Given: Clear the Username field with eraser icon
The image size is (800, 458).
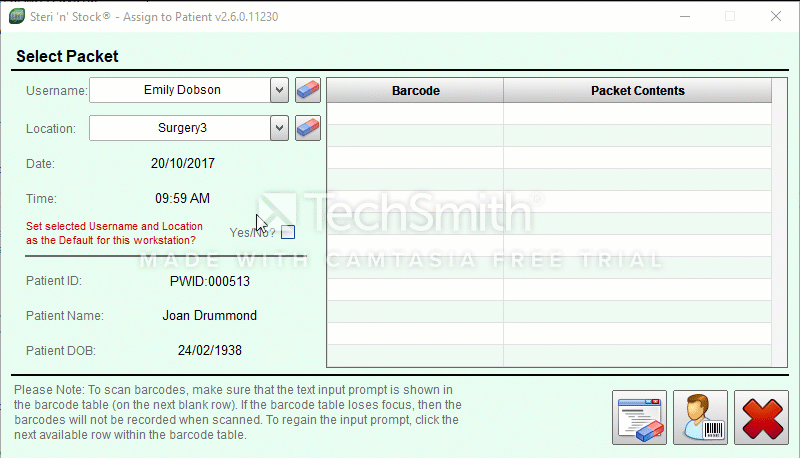Looking at the screenshot, I should 308,90.
